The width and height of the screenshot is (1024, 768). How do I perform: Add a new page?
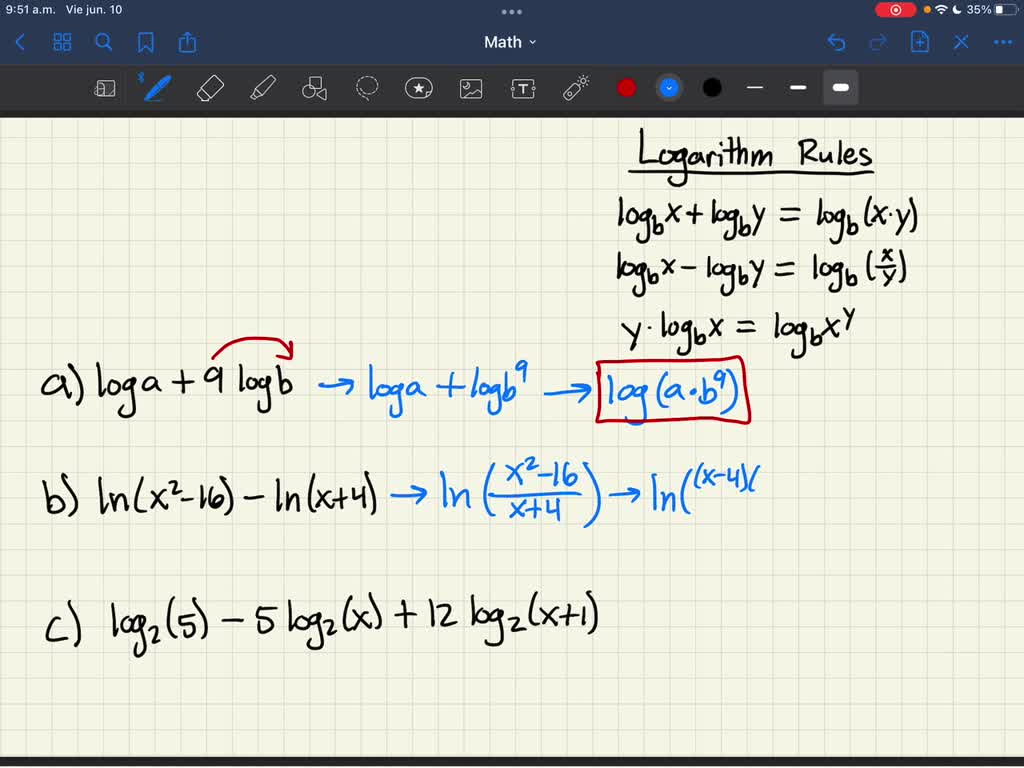coord(919,42)
